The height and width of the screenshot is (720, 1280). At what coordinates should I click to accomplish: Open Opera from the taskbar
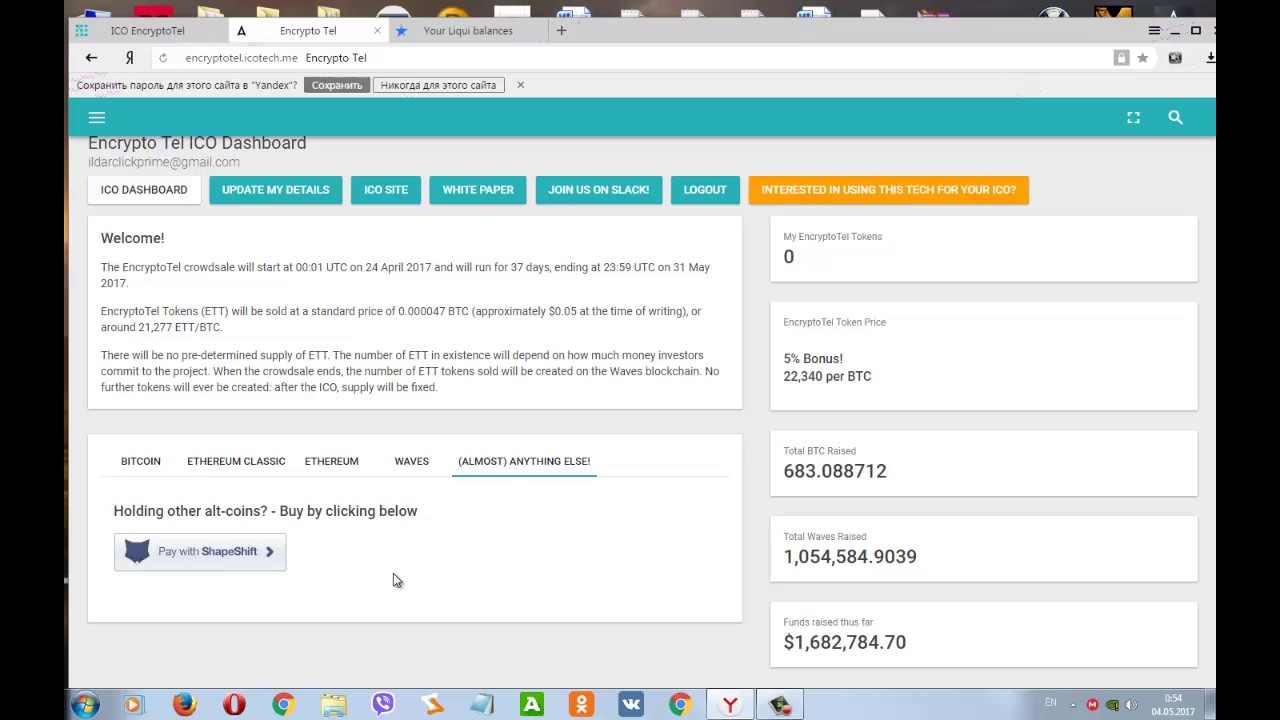(234, 705)
